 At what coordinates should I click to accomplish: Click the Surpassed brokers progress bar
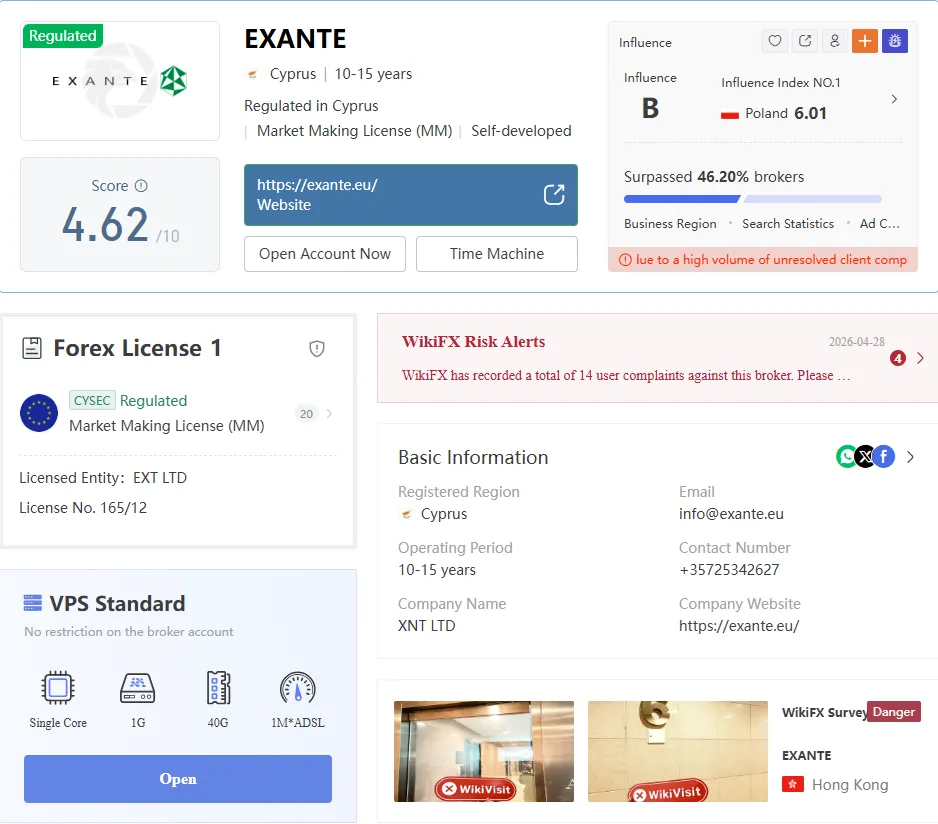pyautogui.click(x=753, y=199)
